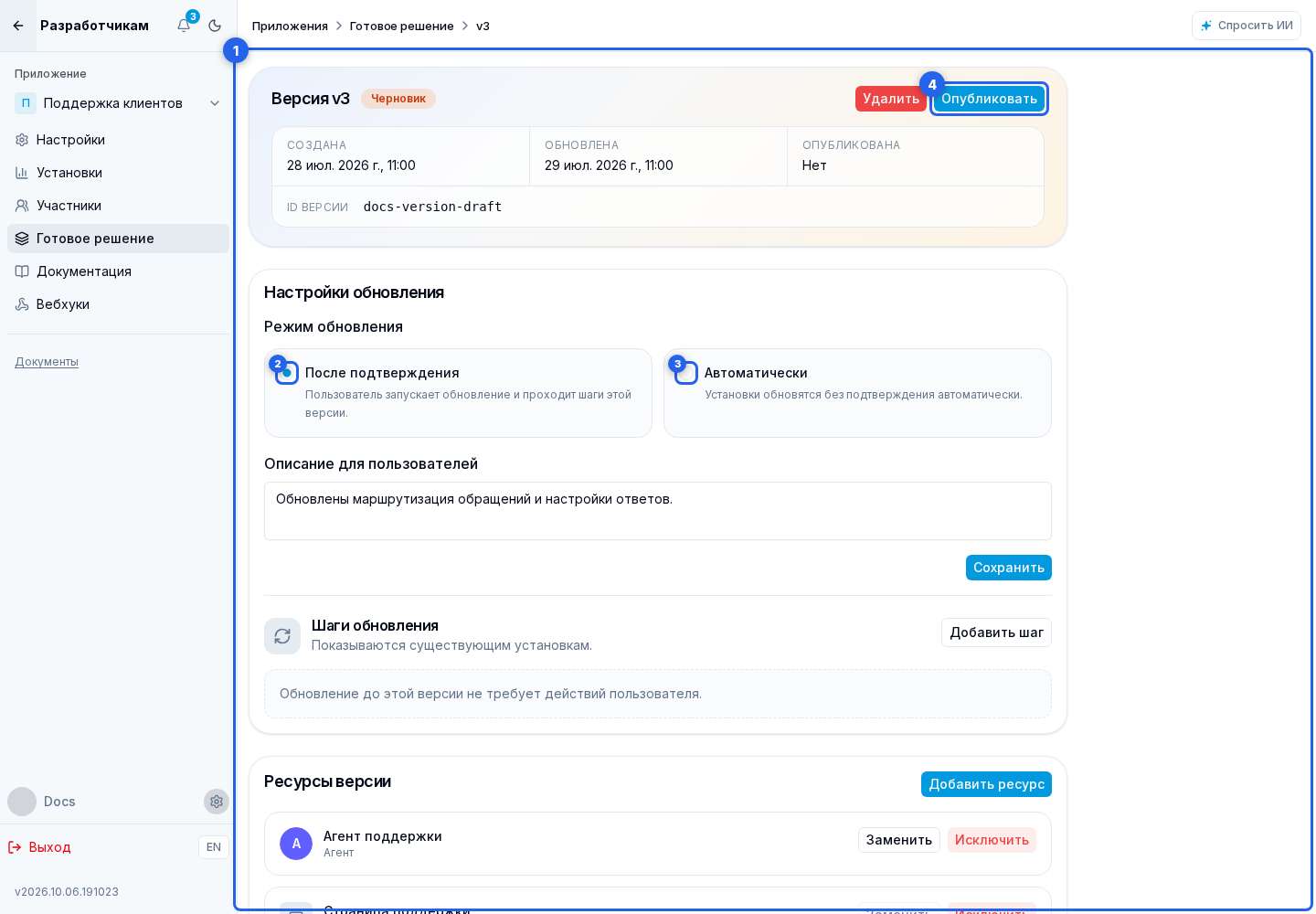Switch language with EN button
The width and height of the screenshot is (1316, 914).
(x=214, y=847)
